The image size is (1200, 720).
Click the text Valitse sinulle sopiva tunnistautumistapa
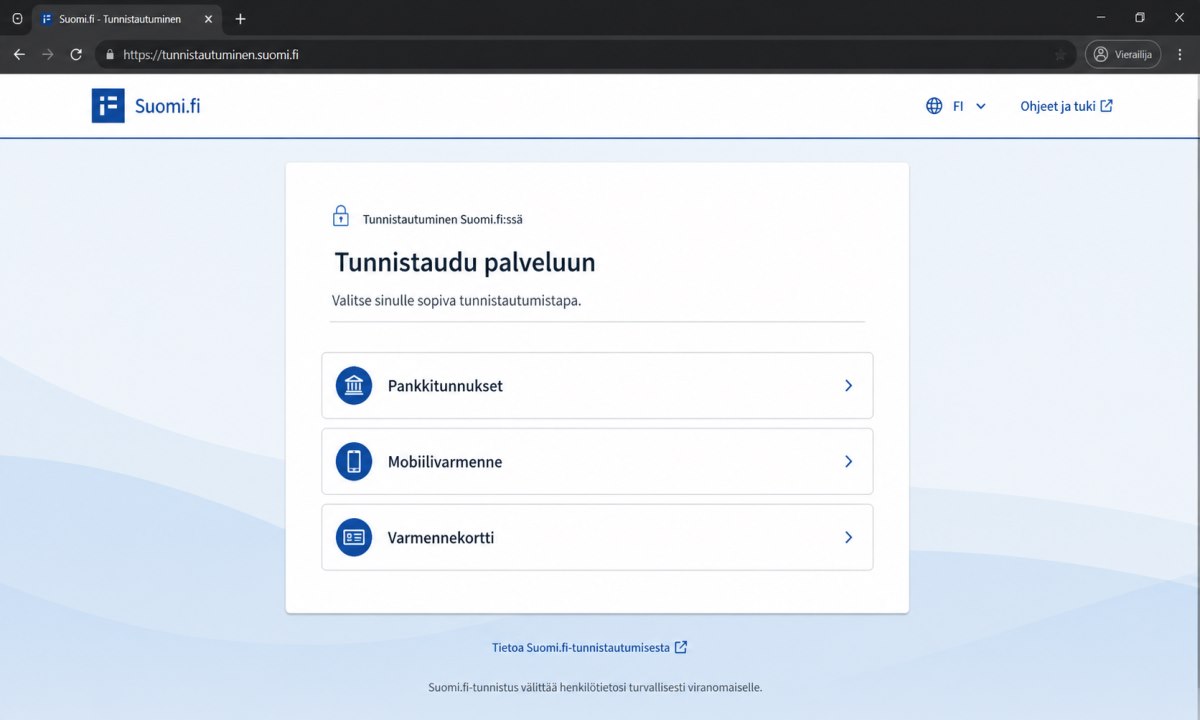click(456, 300)
